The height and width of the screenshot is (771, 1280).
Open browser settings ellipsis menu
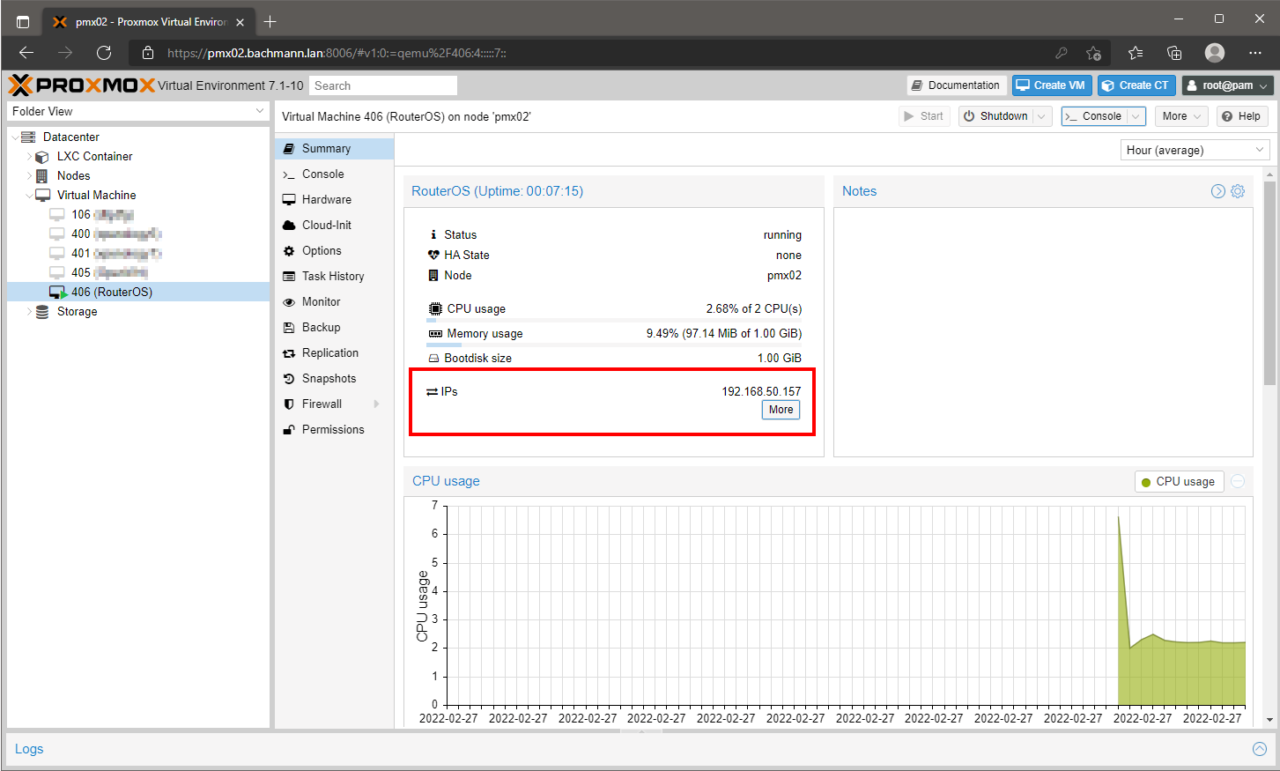point(1255,53)
